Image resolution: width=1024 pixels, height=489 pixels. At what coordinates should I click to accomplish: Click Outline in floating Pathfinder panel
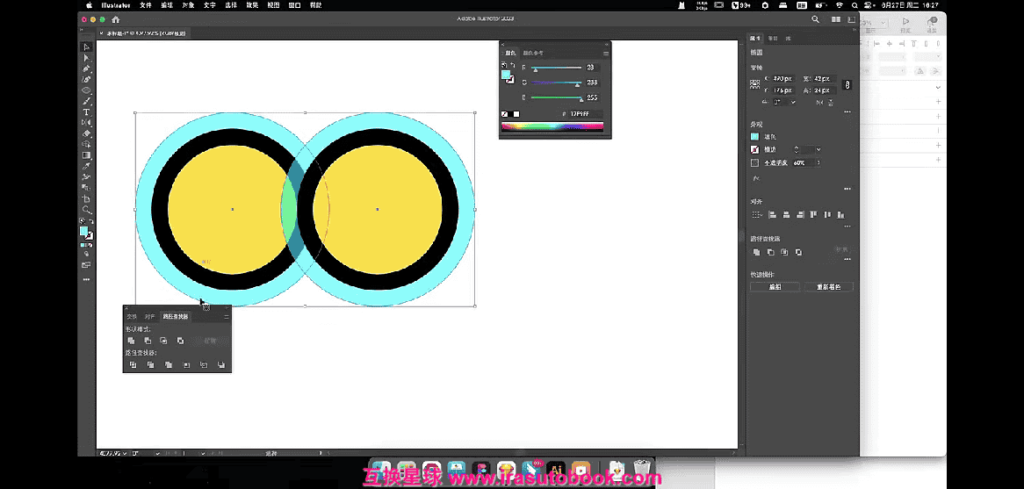point(204,364)
